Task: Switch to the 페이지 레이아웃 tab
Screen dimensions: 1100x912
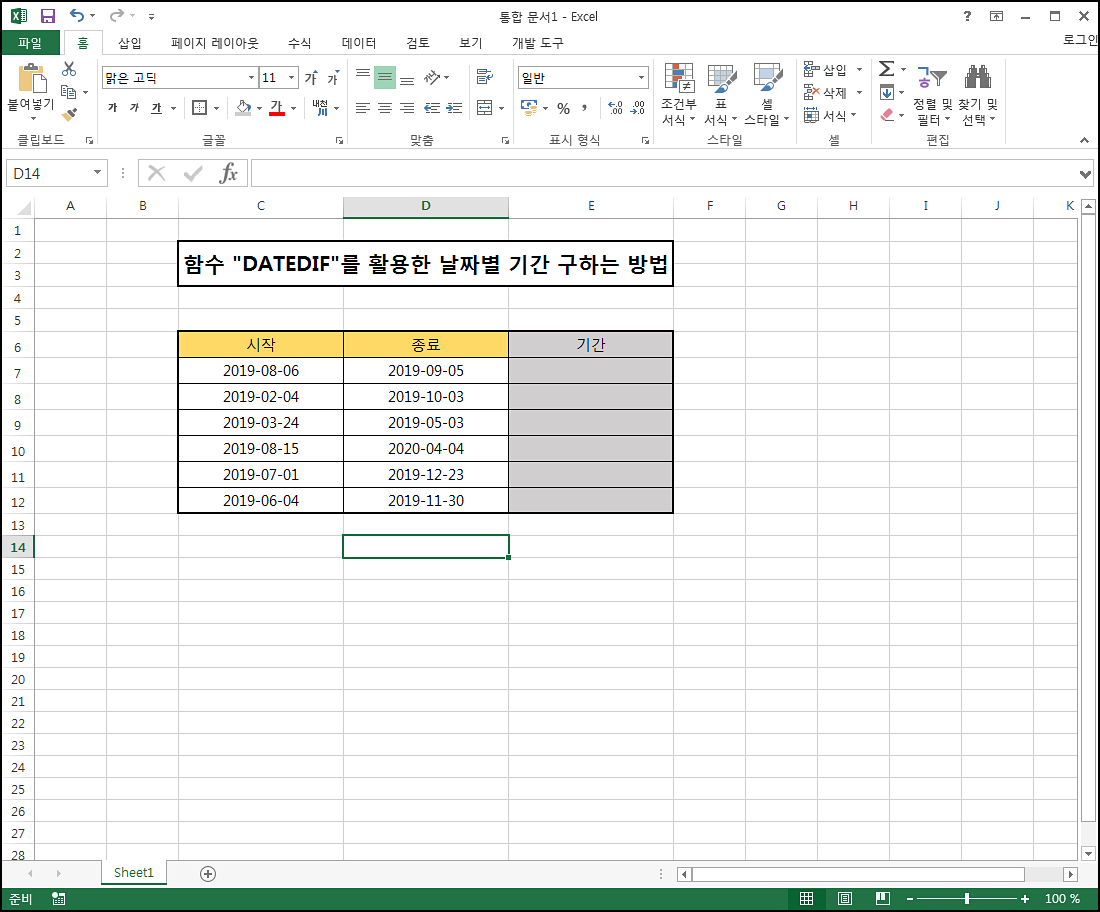Action: coord(215,43)
